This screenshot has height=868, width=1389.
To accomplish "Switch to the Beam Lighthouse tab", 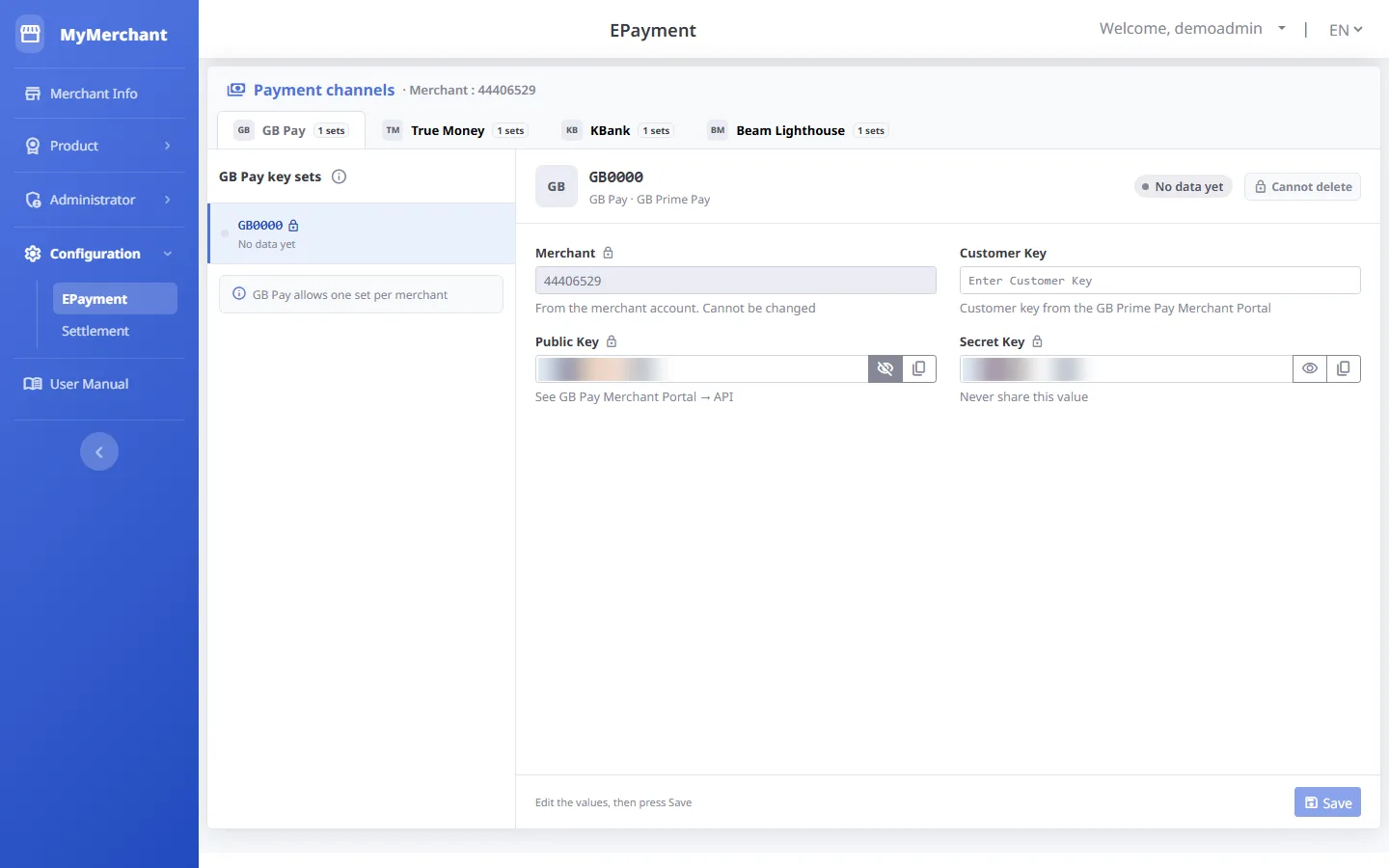I will (x=798, y=130).
